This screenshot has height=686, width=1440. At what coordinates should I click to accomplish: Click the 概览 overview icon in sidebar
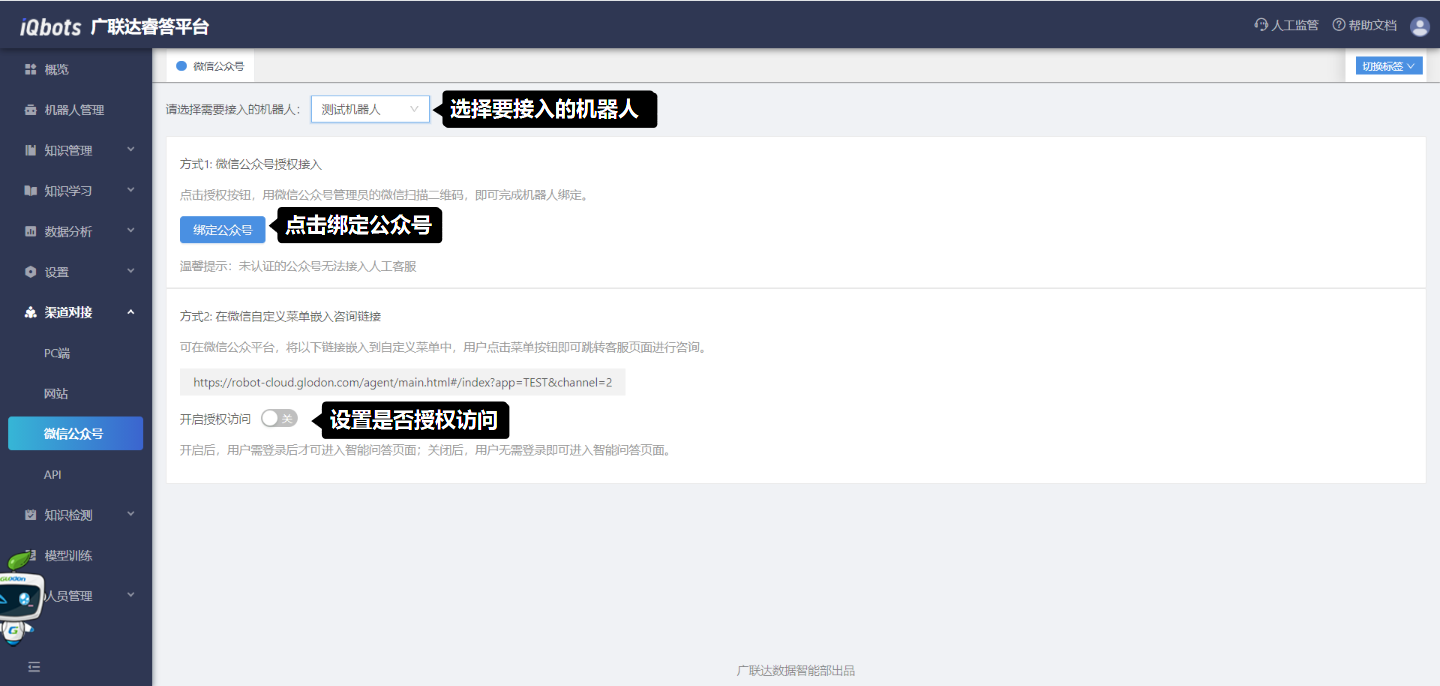[30, 70]
